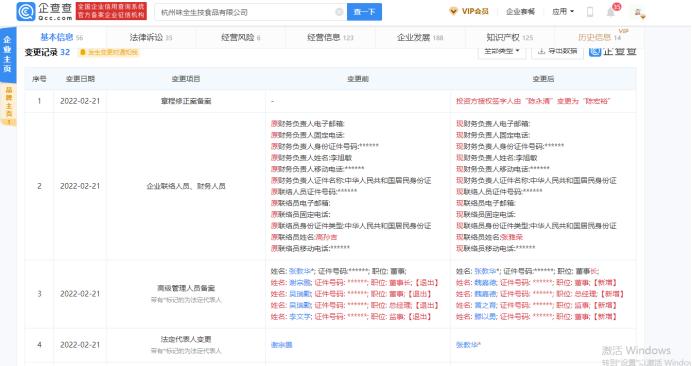This screenshot has width=692, height=366.
Task: Clear the search box with the X icon
Action: [339, 12]
